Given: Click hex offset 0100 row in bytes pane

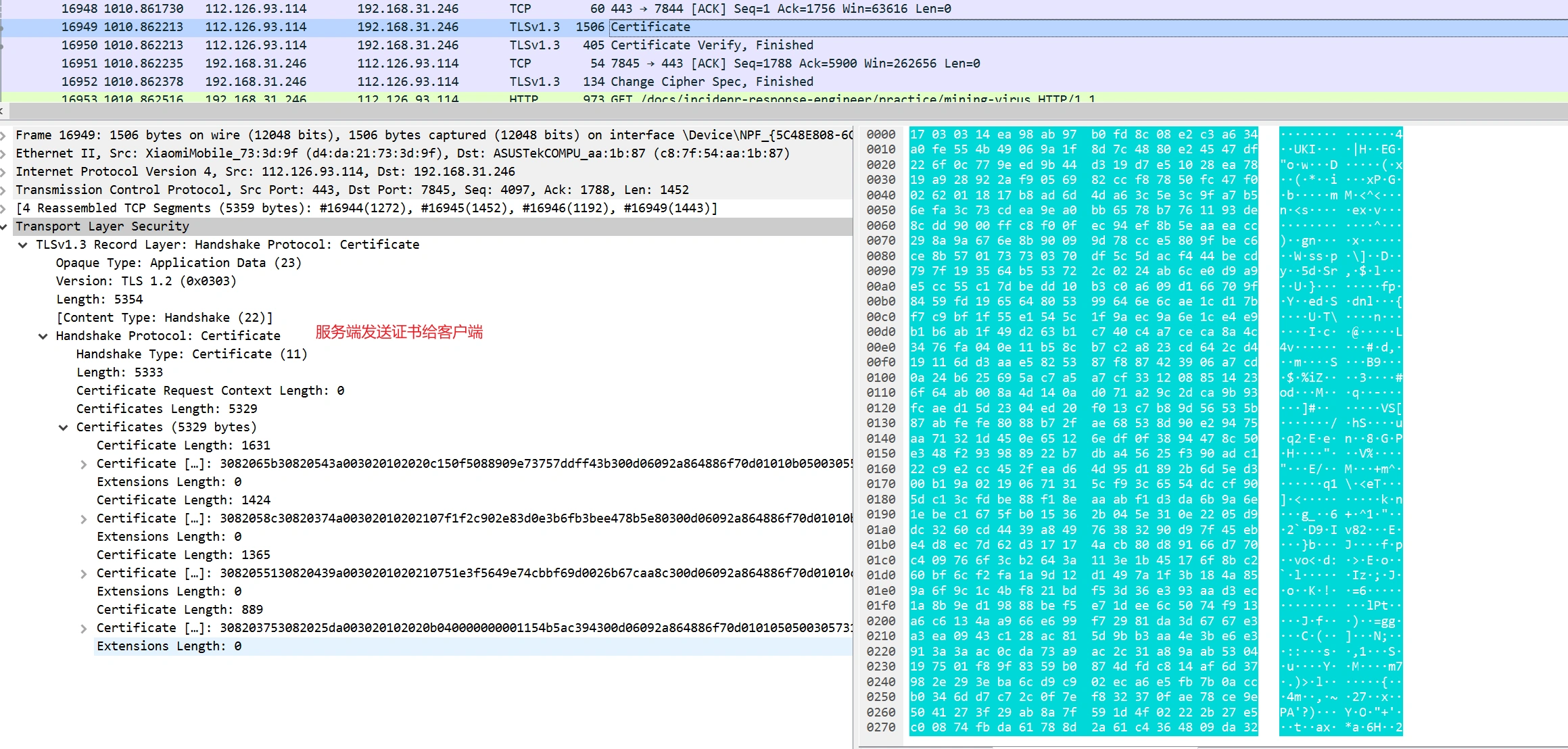Looking at the screenshot, I should tap(880, 378).
